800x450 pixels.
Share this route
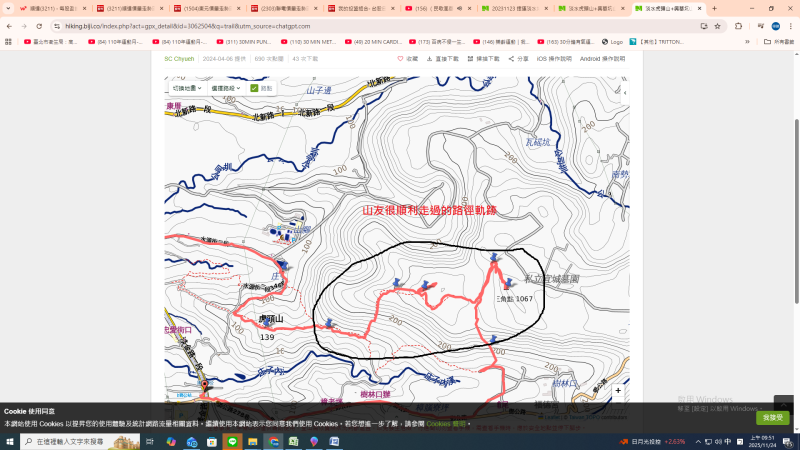(518, 59)
